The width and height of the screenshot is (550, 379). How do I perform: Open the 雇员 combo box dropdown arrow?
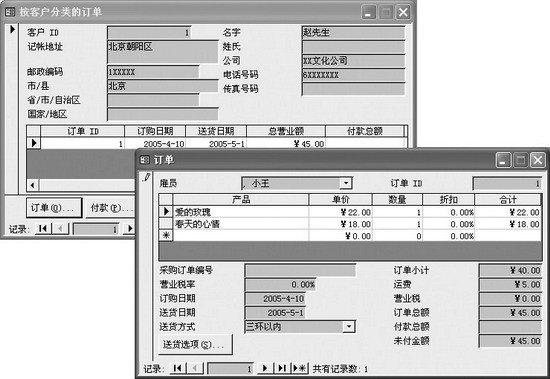(x=346, y=183)
